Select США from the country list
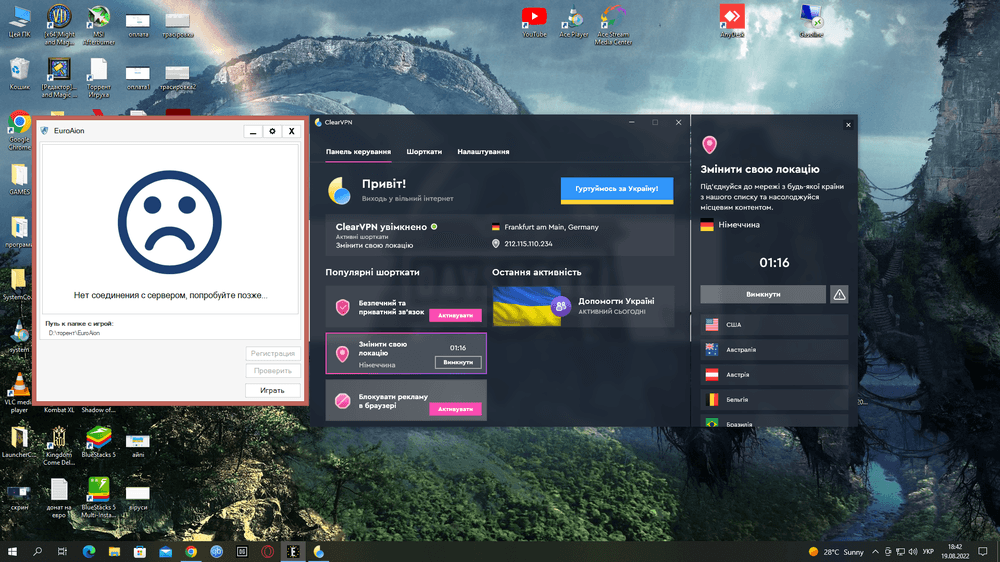1000x562 pixels. tap(774, 325)
